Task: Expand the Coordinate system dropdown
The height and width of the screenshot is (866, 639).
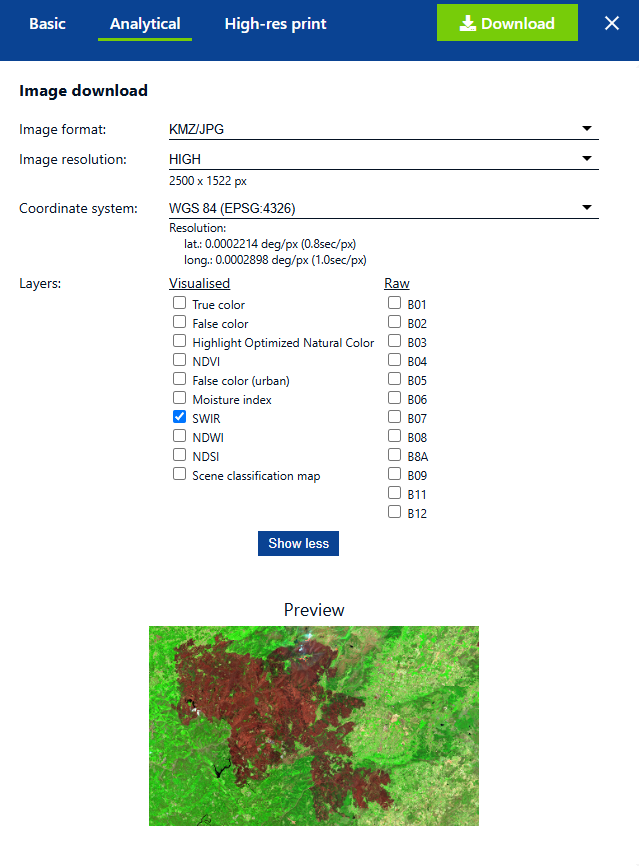Action: tap(383, 208)
